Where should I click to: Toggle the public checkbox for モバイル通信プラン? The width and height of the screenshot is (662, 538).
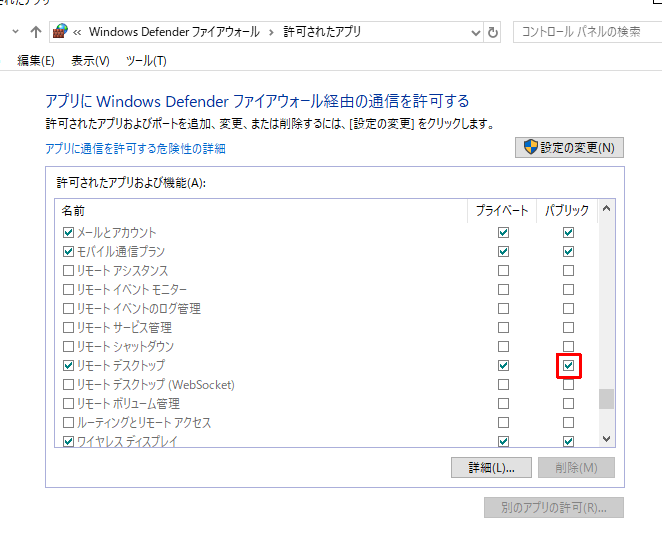pos(568,252)
